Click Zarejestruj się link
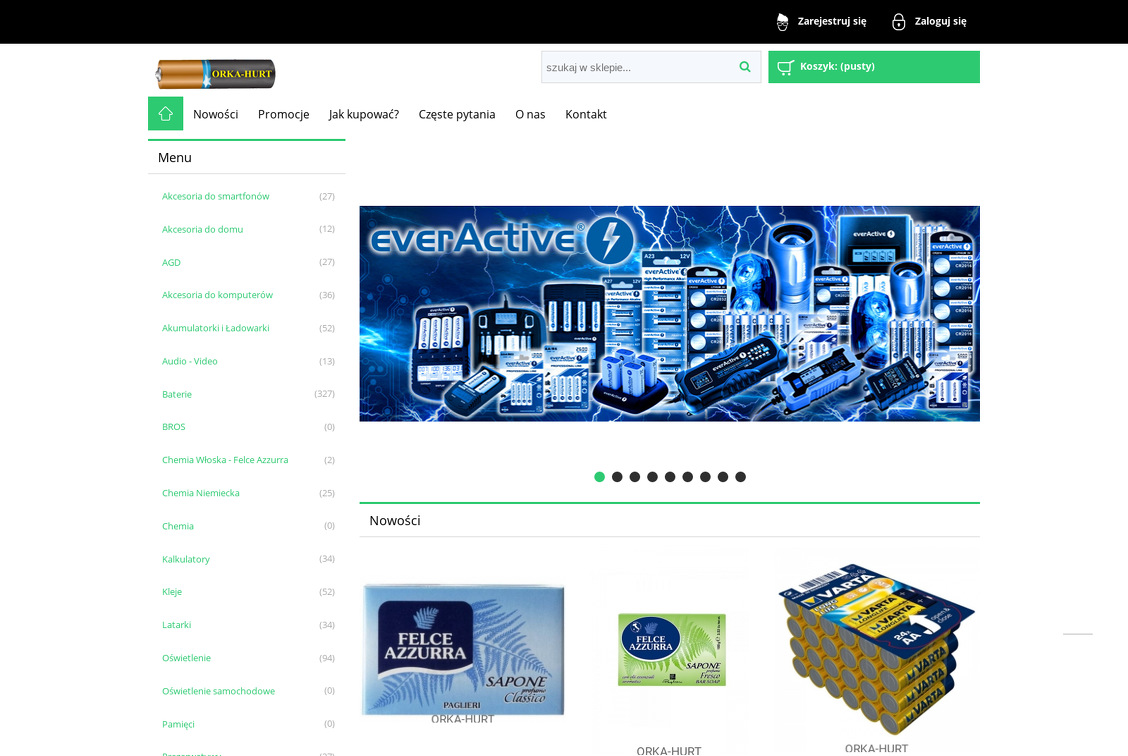 tap(832, 22)
